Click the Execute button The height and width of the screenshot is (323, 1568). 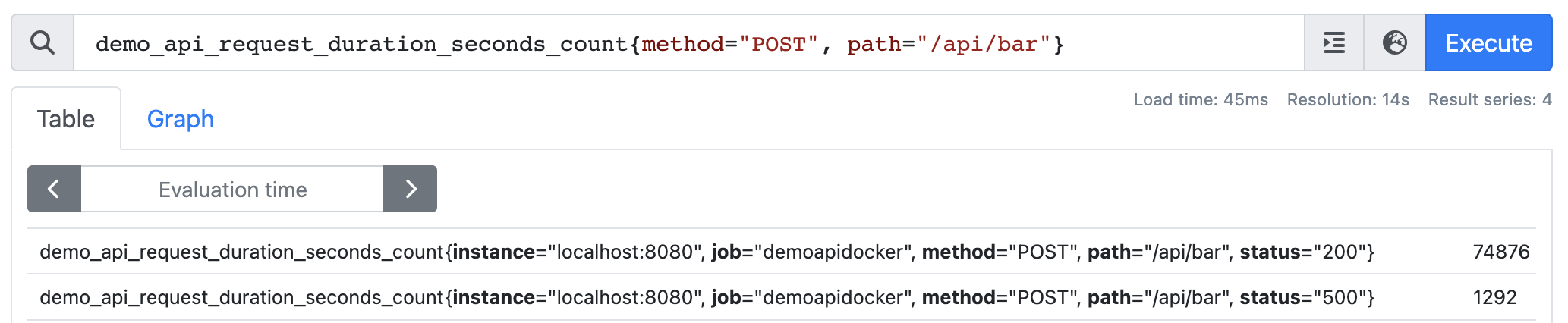(x=1488, y=43)
